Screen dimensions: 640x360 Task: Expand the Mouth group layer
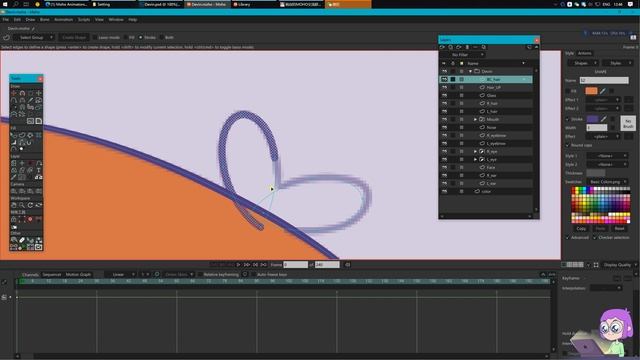(x=475, y=120)
